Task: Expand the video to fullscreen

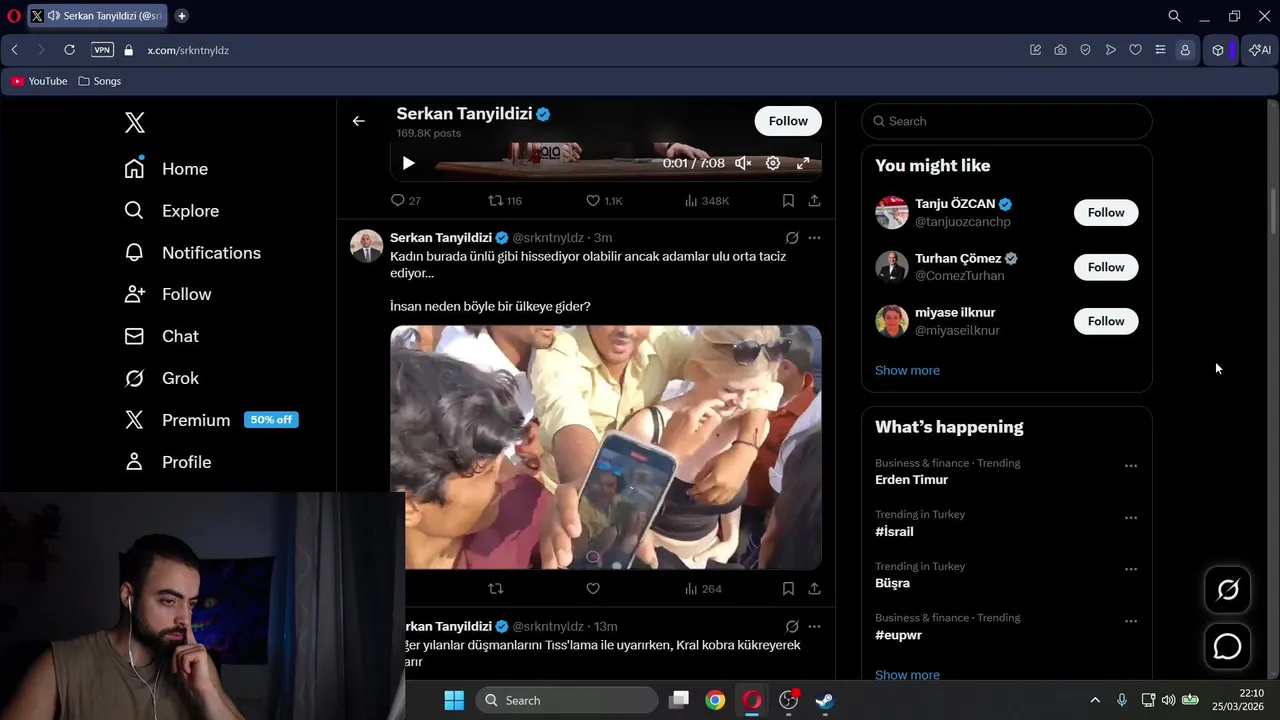Action: (x=803, y=163)
